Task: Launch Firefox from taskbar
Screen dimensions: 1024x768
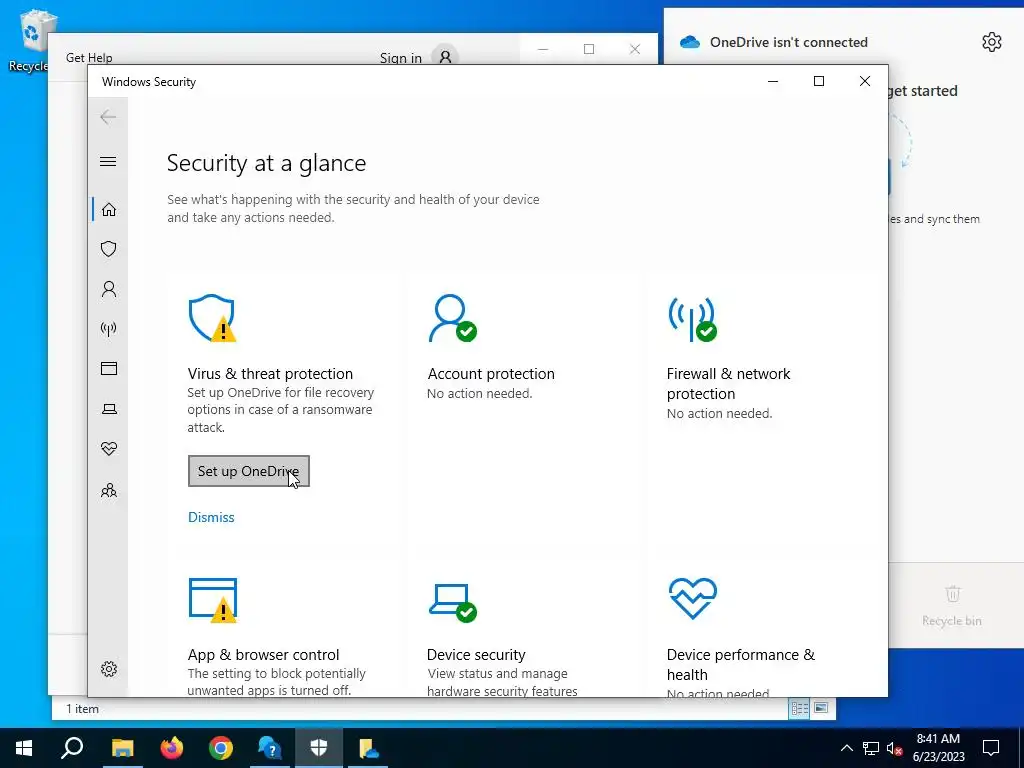Action: [x=172, y=748]
